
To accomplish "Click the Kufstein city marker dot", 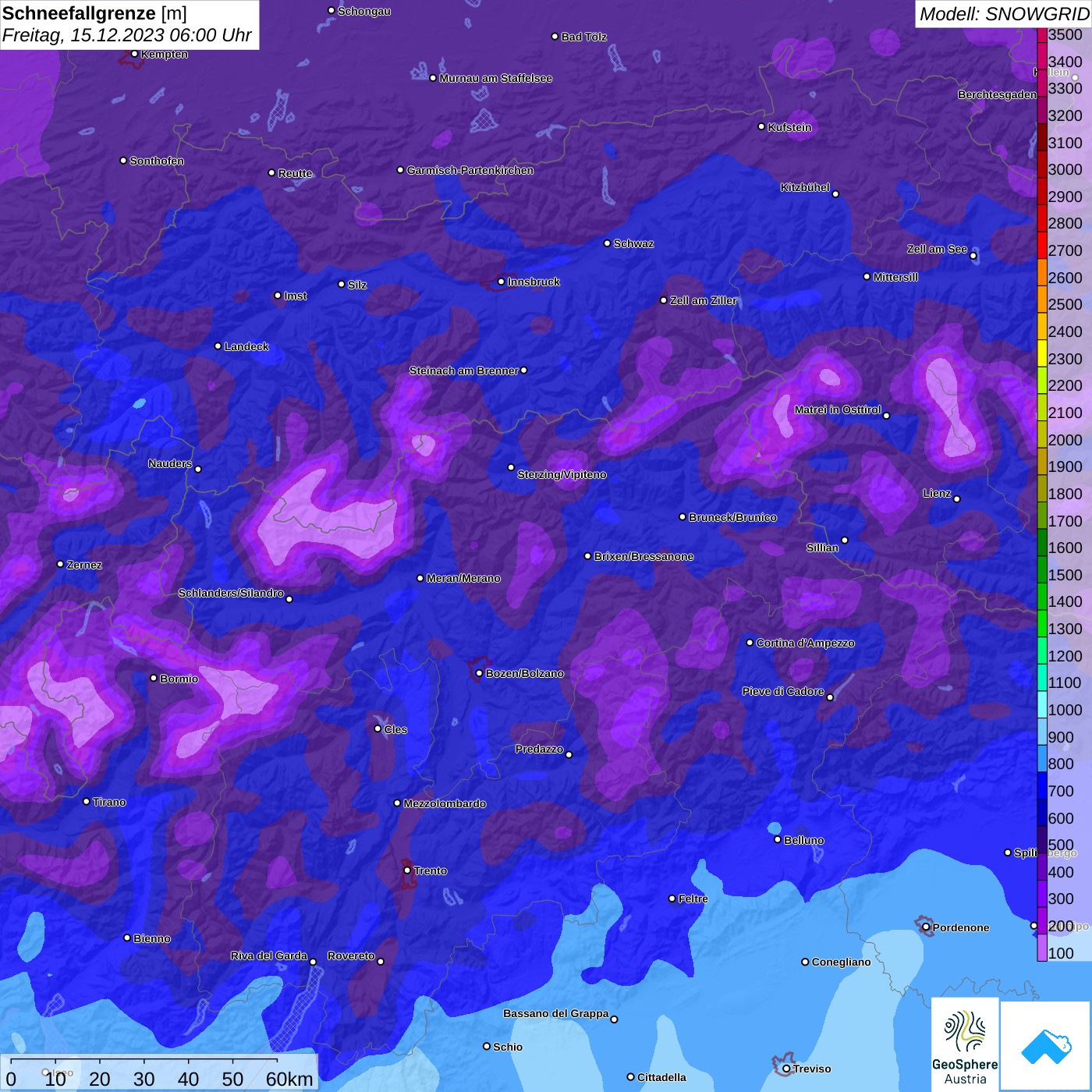I will pyautogui.click(x=762, y=126).
